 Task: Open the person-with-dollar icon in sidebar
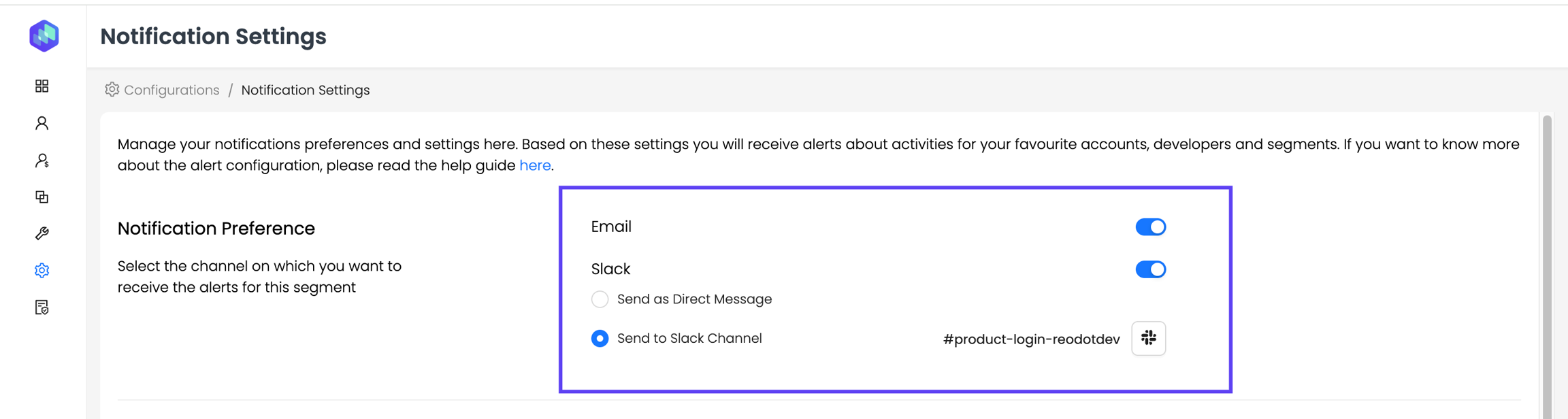click(x=42, y=161)
